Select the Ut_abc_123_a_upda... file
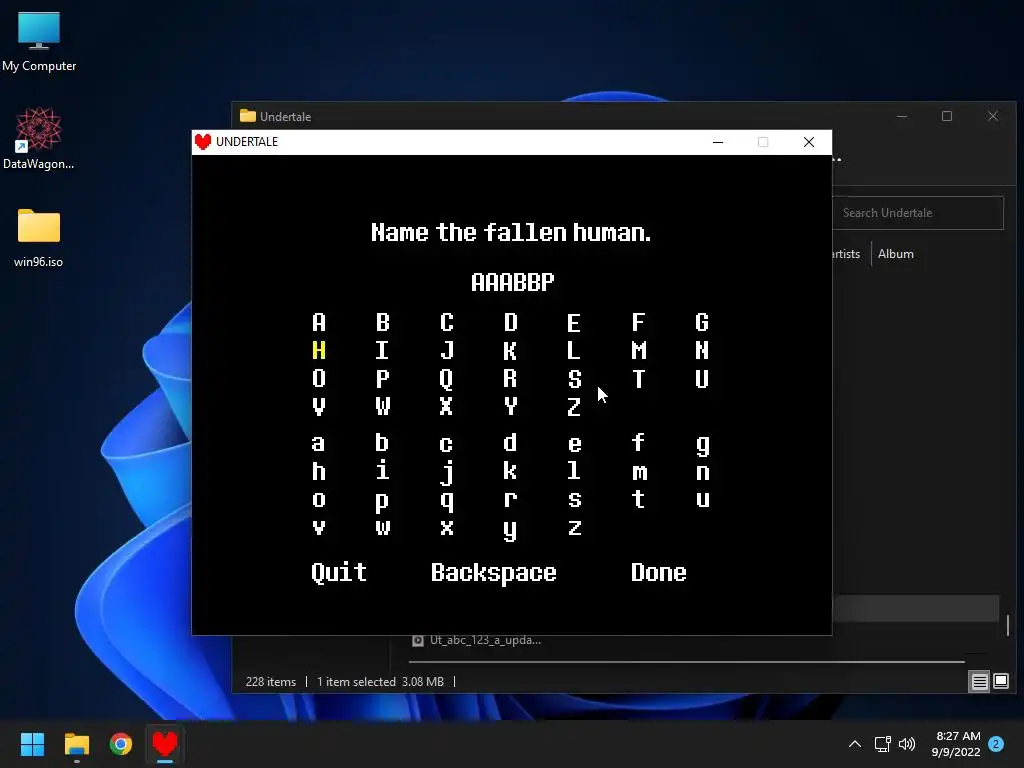This screenshot has width=1024, height=768. click(476, 641)
